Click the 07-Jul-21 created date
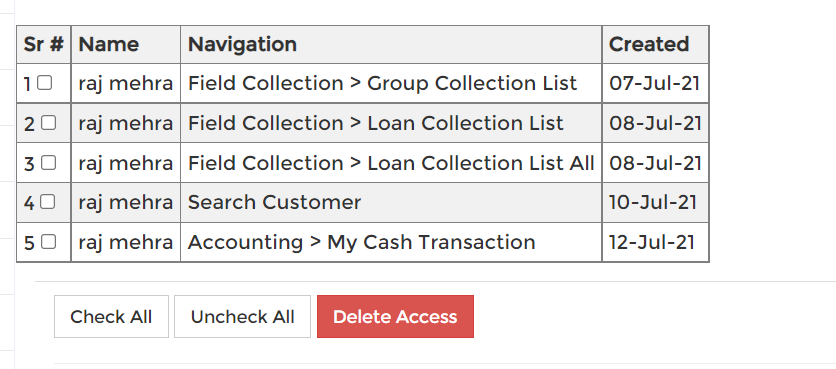 (x=654, y=83)
